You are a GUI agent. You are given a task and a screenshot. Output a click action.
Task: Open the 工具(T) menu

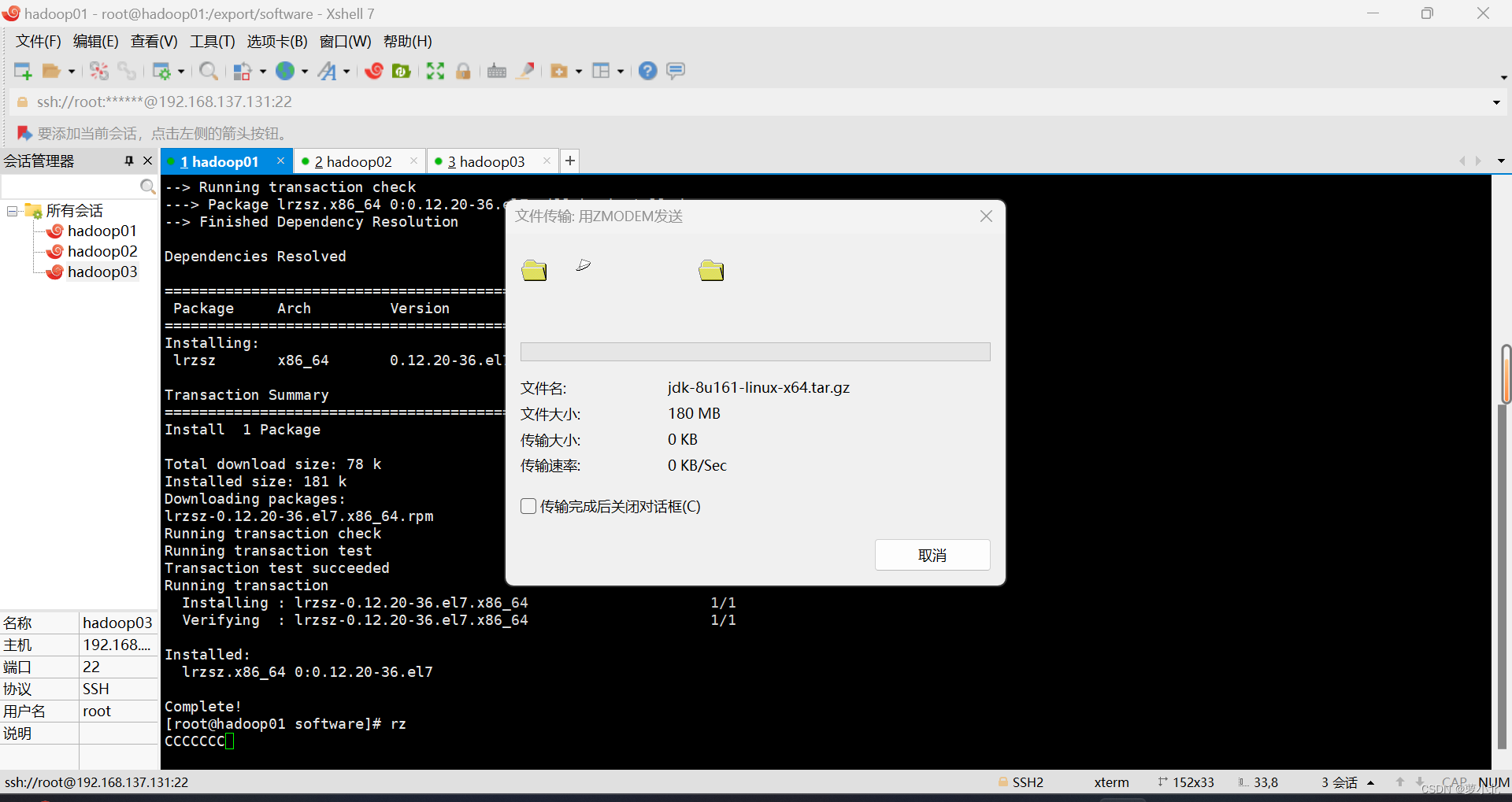click(x=213, y=41)
